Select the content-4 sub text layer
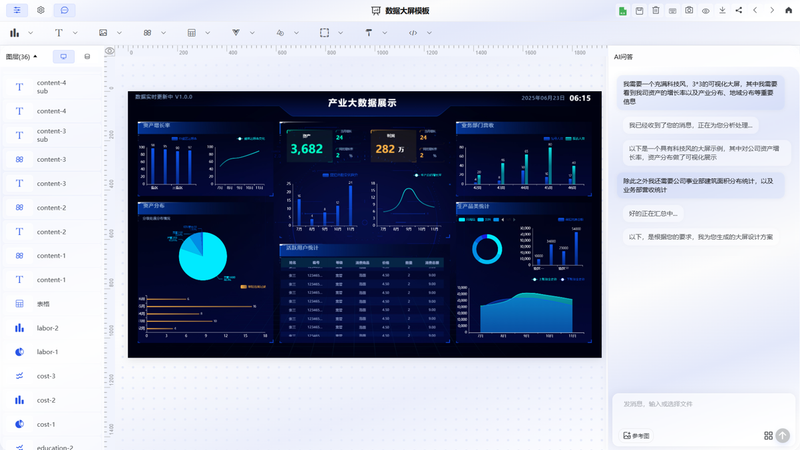This screenshot has width=800, height=450. (x=52, y=87)
